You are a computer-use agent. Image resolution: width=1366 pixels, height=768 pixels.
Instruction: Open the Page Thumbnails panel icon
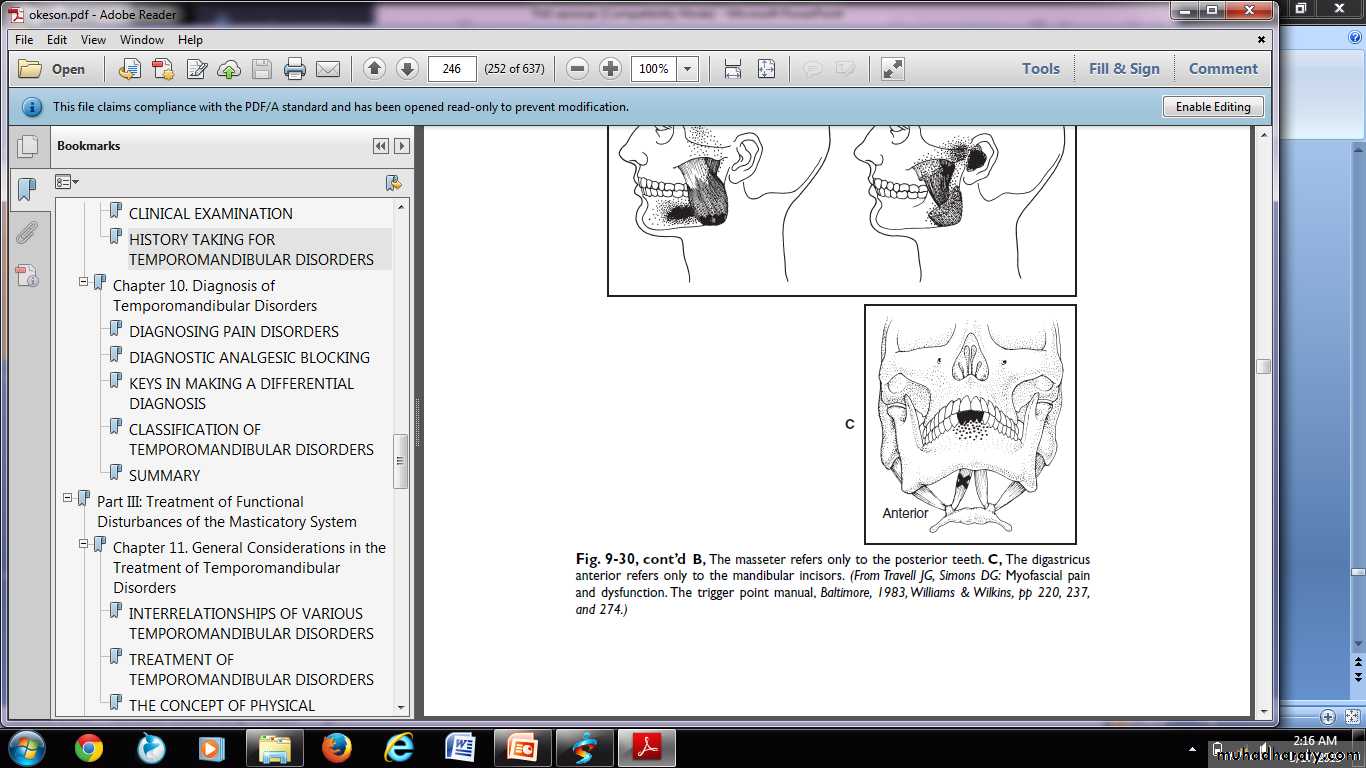[27, 146]
